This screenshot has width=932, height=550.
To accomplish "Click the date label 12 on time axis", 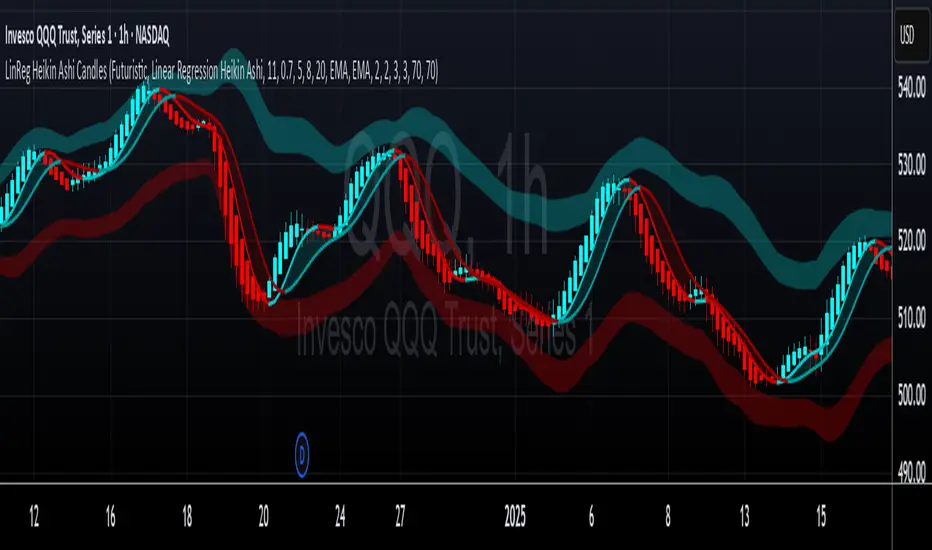I will [x=34, y=517].
